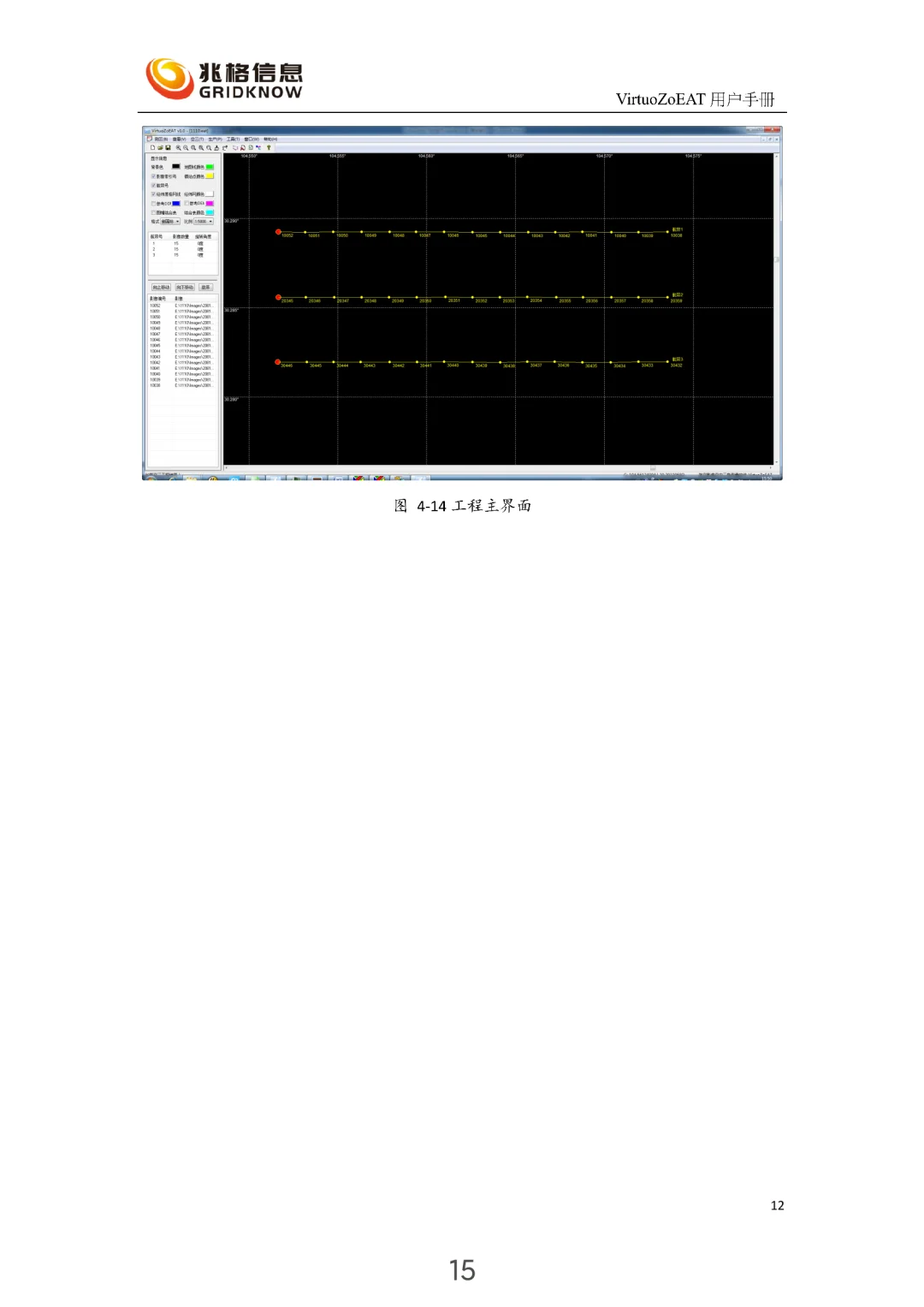Viewport: 924px width, 1307px height.
Task: Select strip row 1 in the strip table
Action: [183, 243]
